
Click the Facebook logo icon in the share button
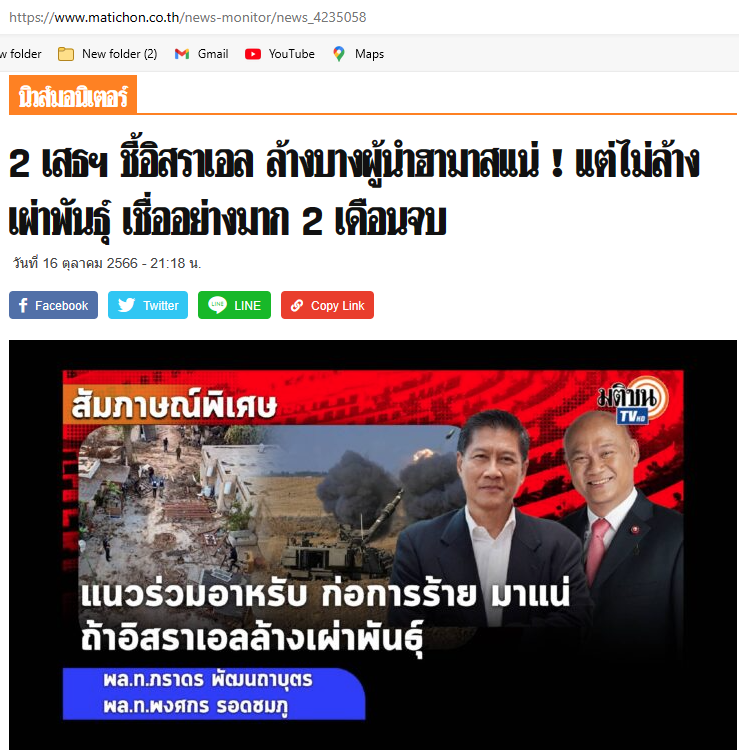pyautogui.click(x=23, y=305)
